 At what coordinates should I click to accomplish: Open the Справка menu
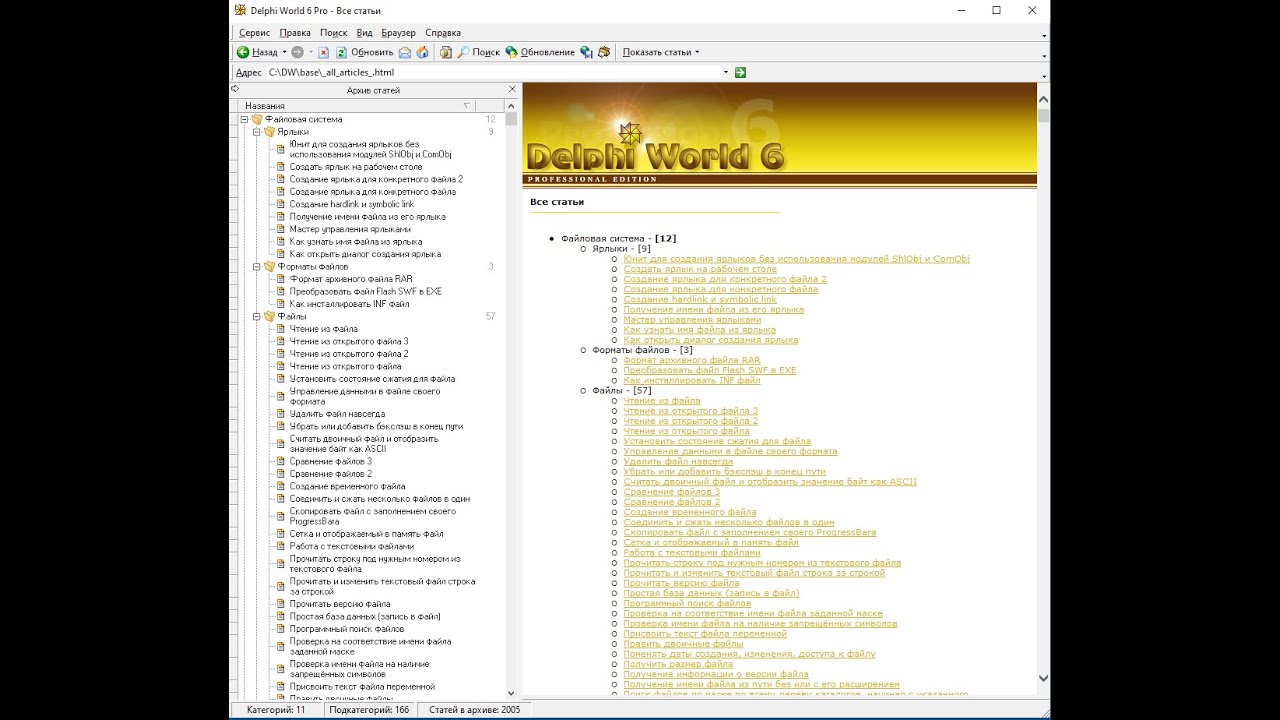pos(443,33)
